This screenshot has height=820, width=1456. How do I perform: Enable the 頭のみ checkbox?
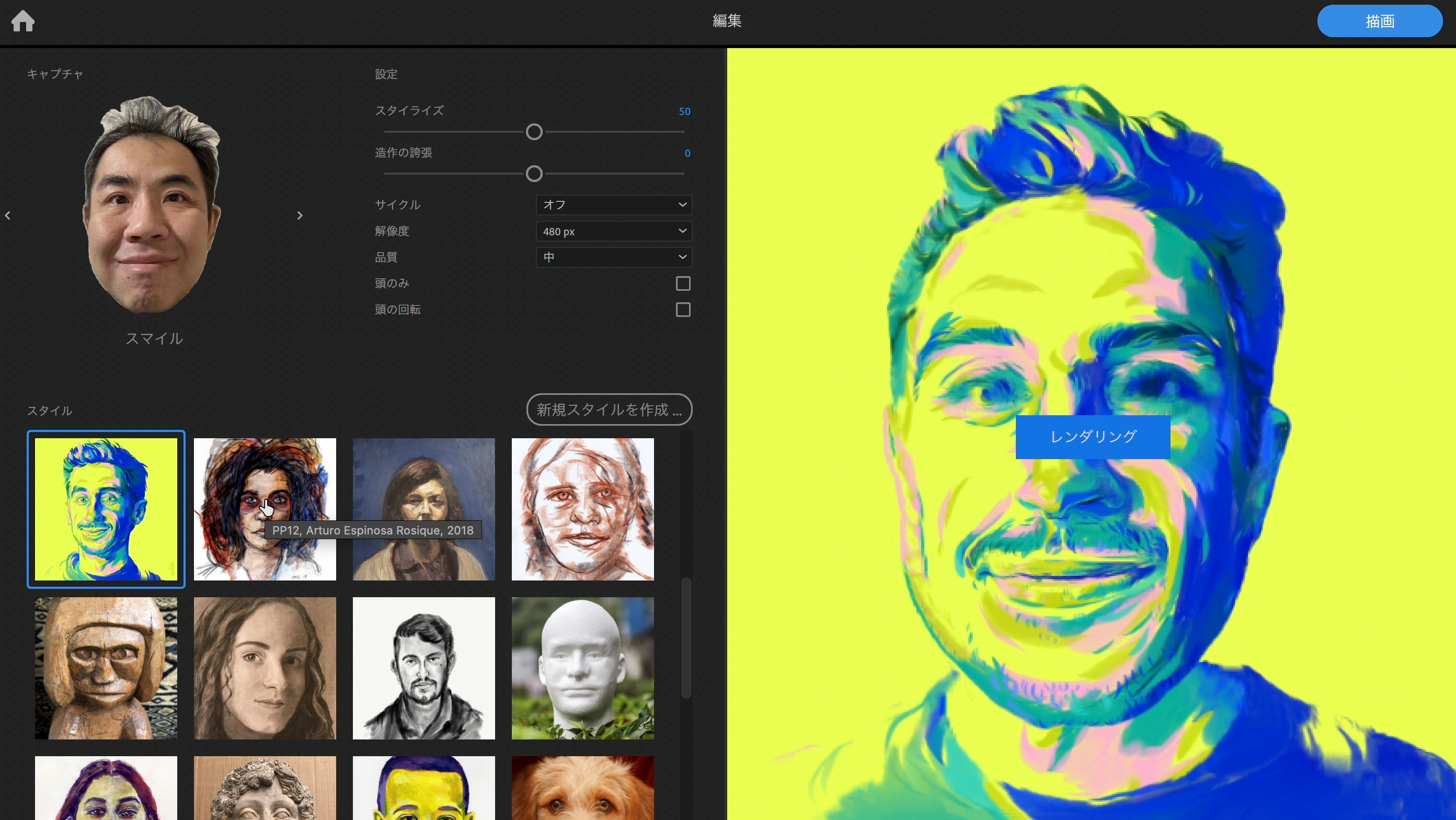683,283
